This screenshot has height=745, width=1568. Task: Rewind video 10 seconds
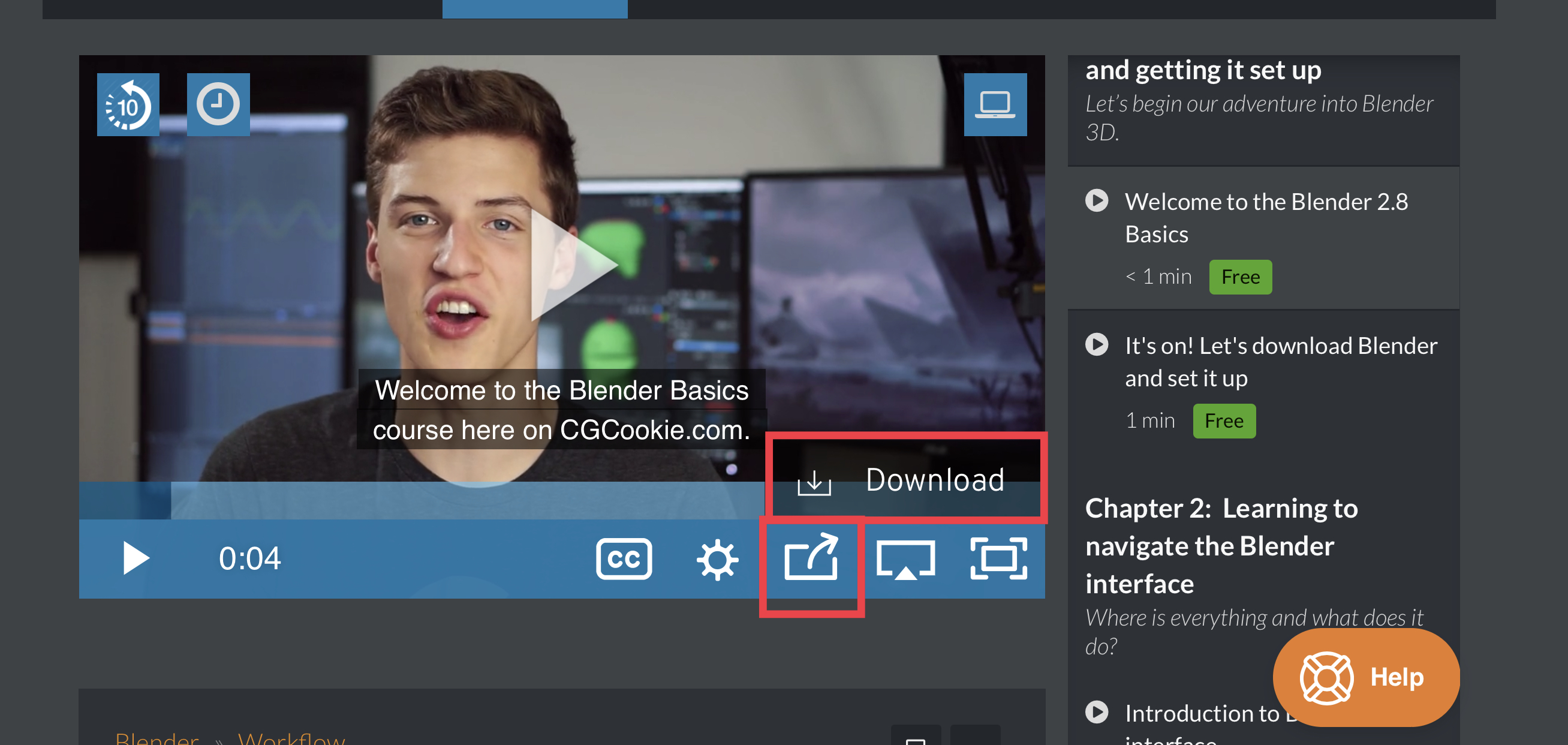[x=128, y=105]
